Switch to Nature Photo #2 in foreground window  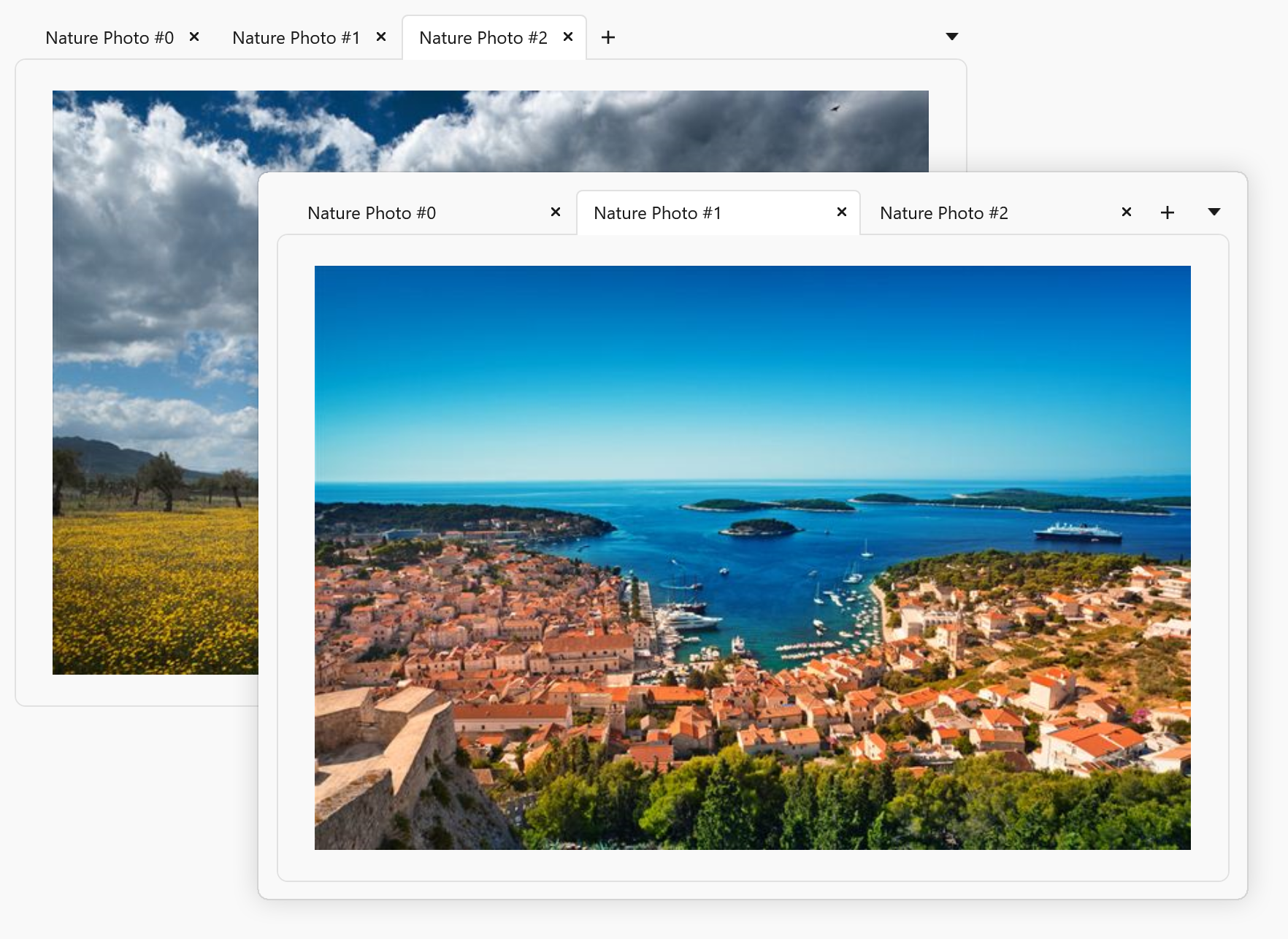pos(943,213)
